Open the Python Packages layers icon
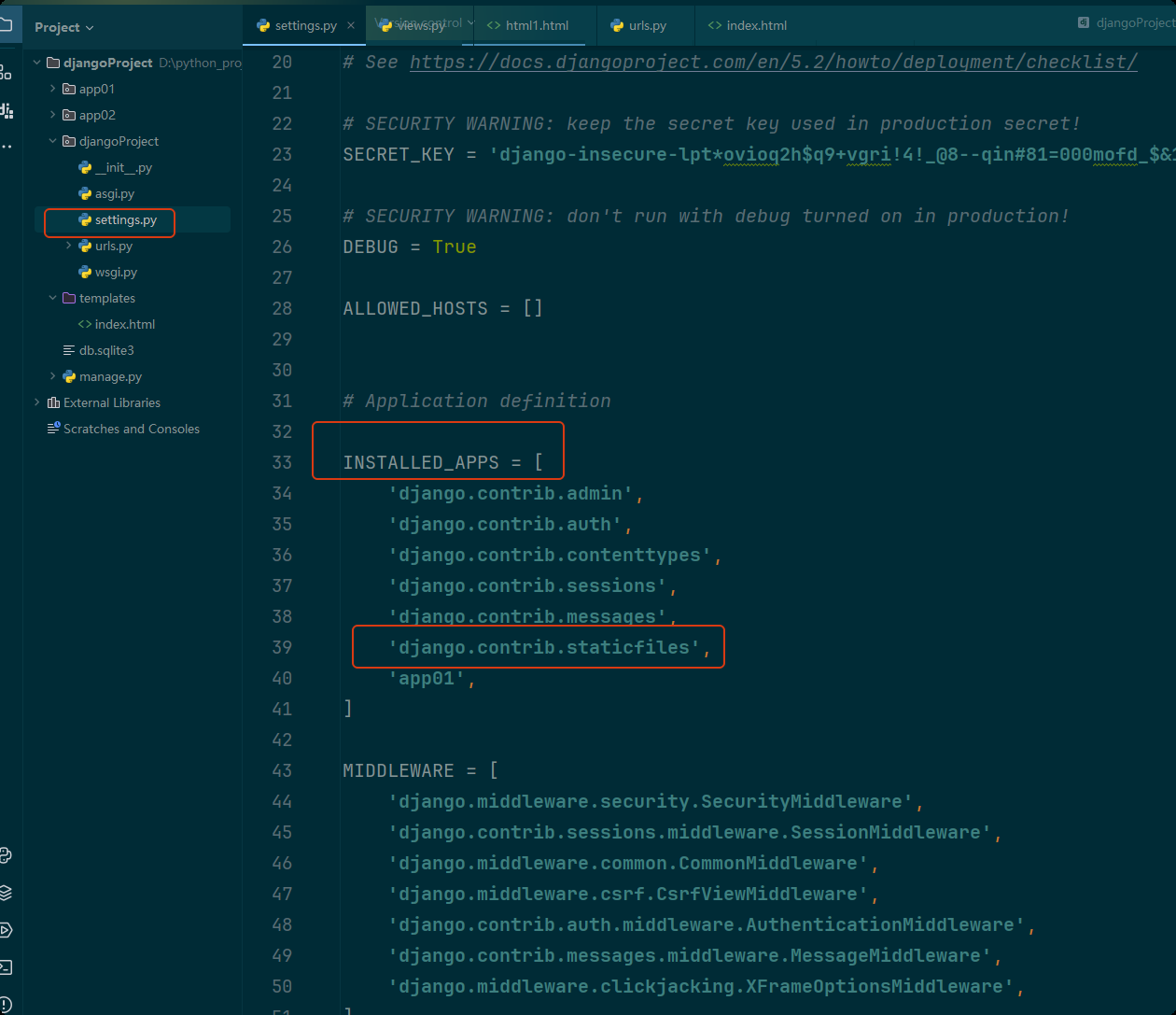The width and height of the screenshot is (1176, 1015). pos(5,893)
